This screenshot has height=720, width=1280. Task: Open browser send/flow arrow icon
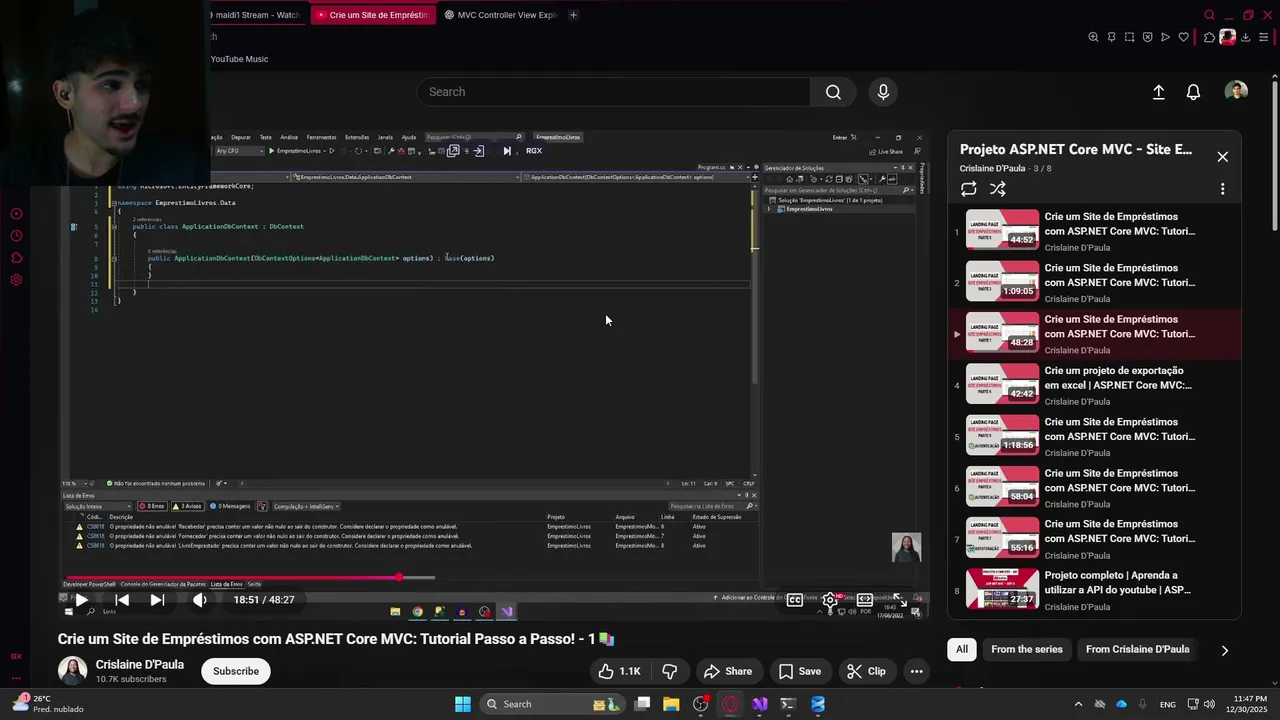(1165, 37)
